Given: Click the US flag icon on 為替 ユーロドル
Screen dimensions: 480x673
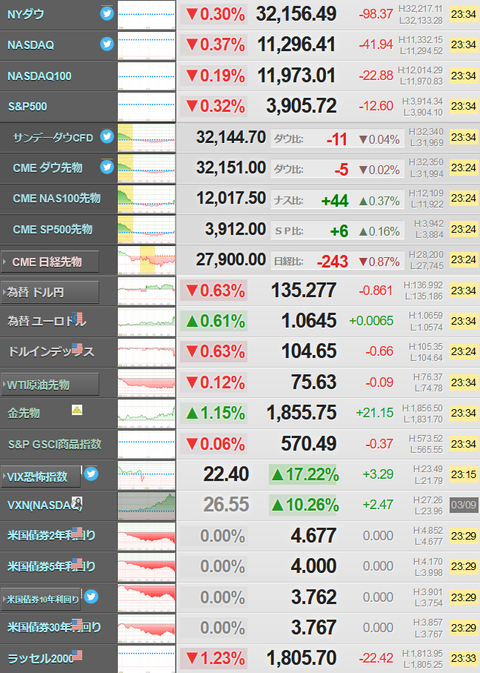Looking at the screenshot, I should [77, 318].
